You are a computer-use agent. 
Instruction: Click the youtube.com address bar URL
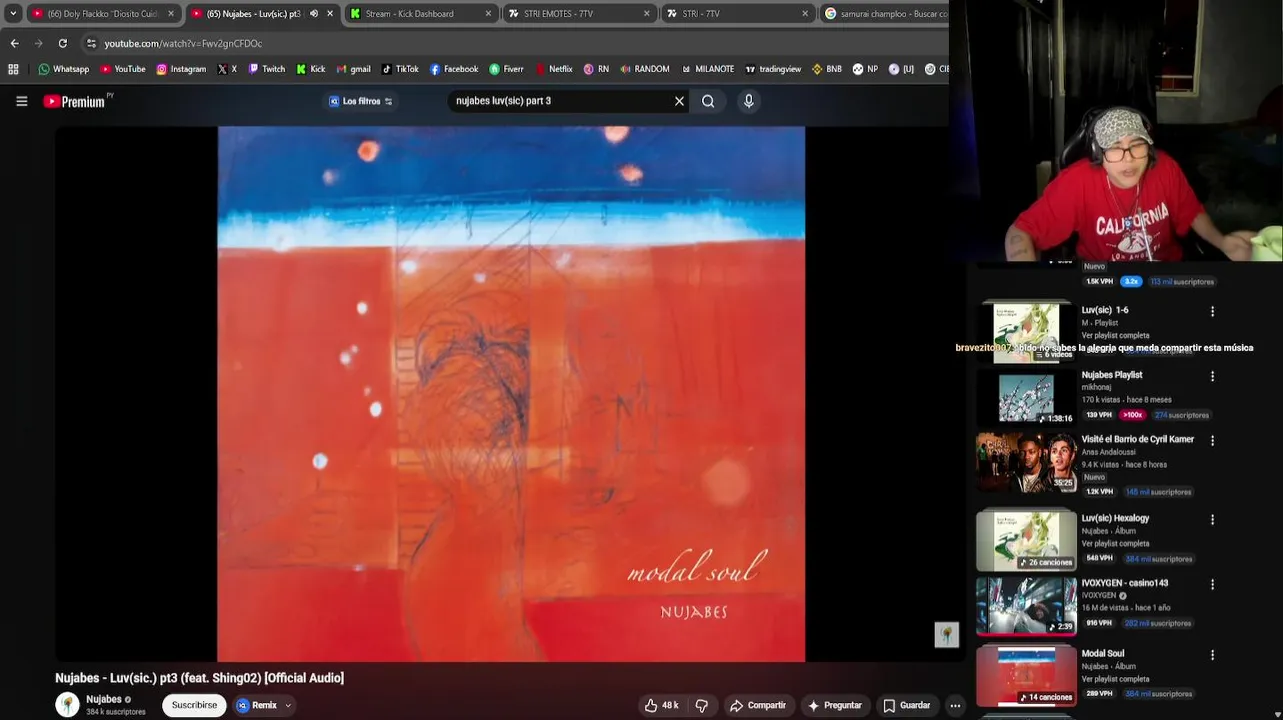(x=183, y=44)
